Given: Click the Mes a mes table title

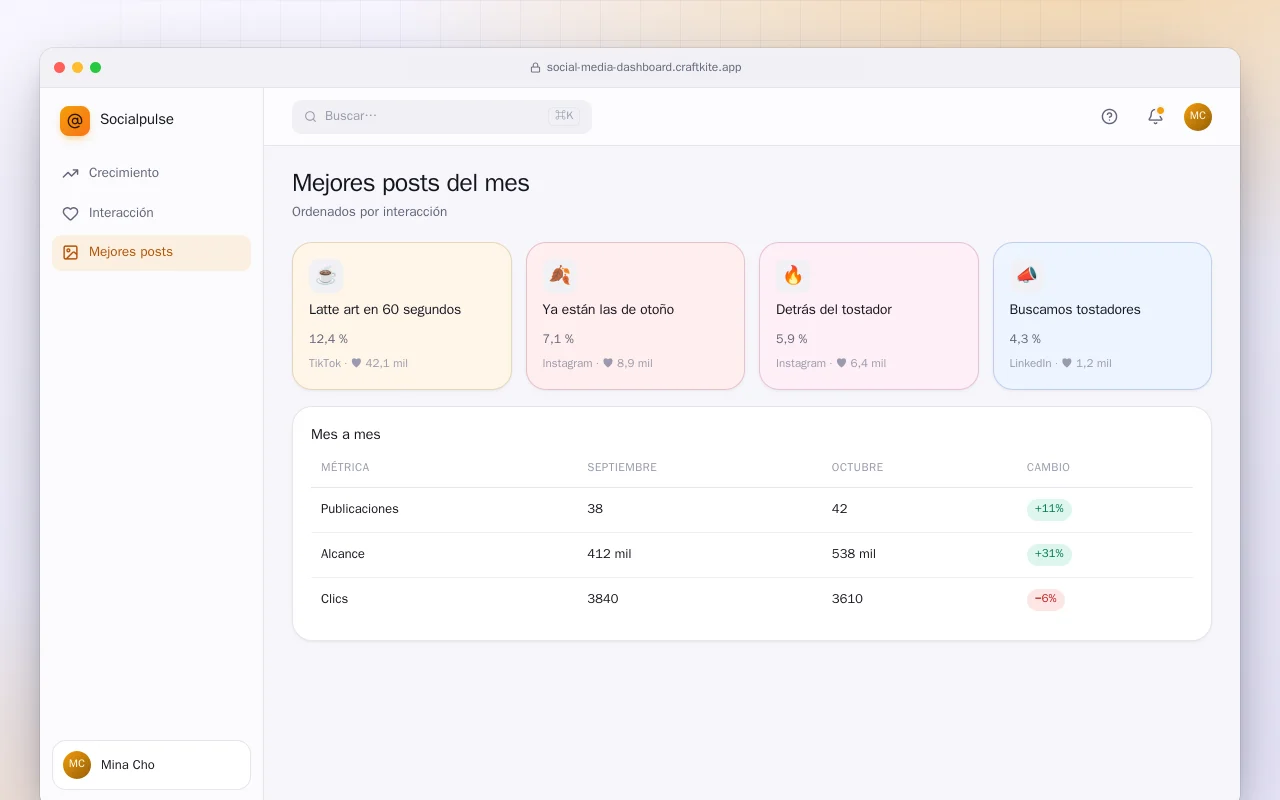Looking at the screenshot, I should pos(346,435).
